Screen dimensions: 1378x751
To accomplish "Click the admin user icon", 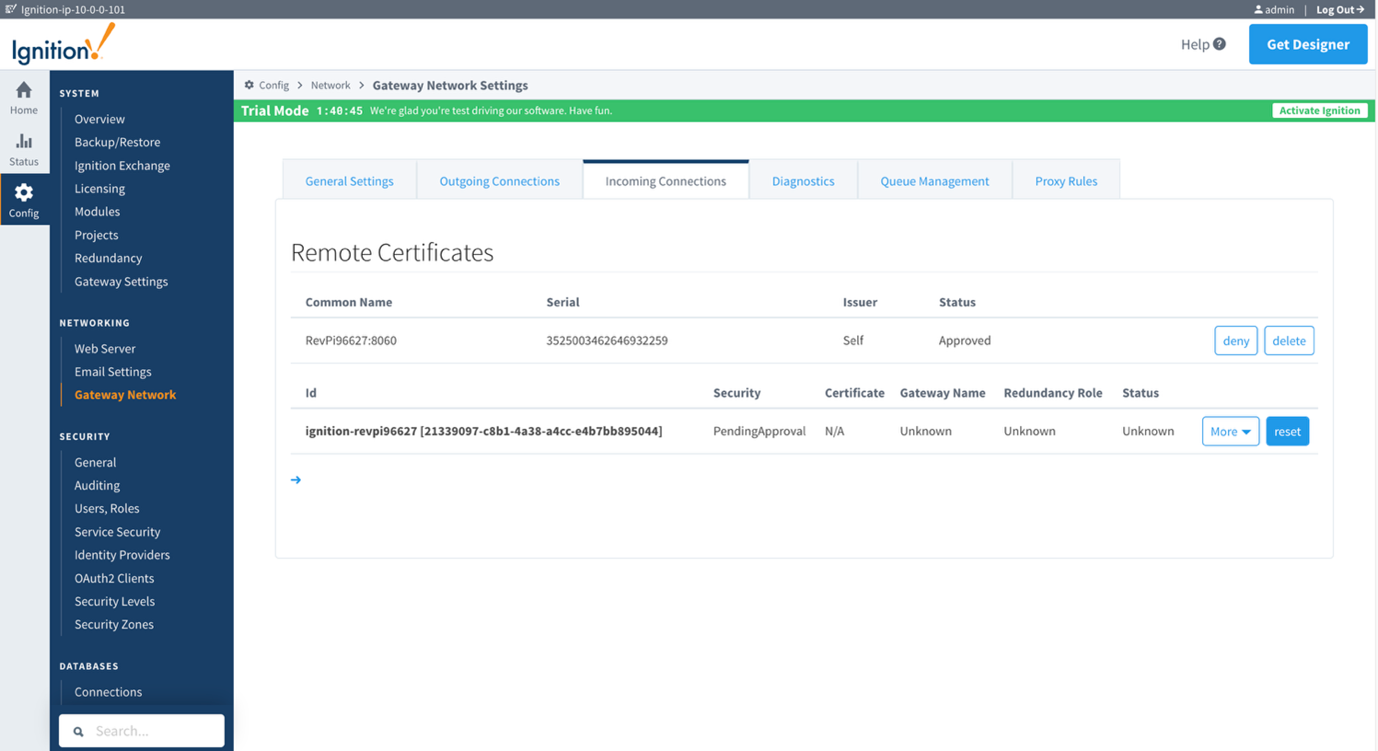I will [x=1258, y=10].
